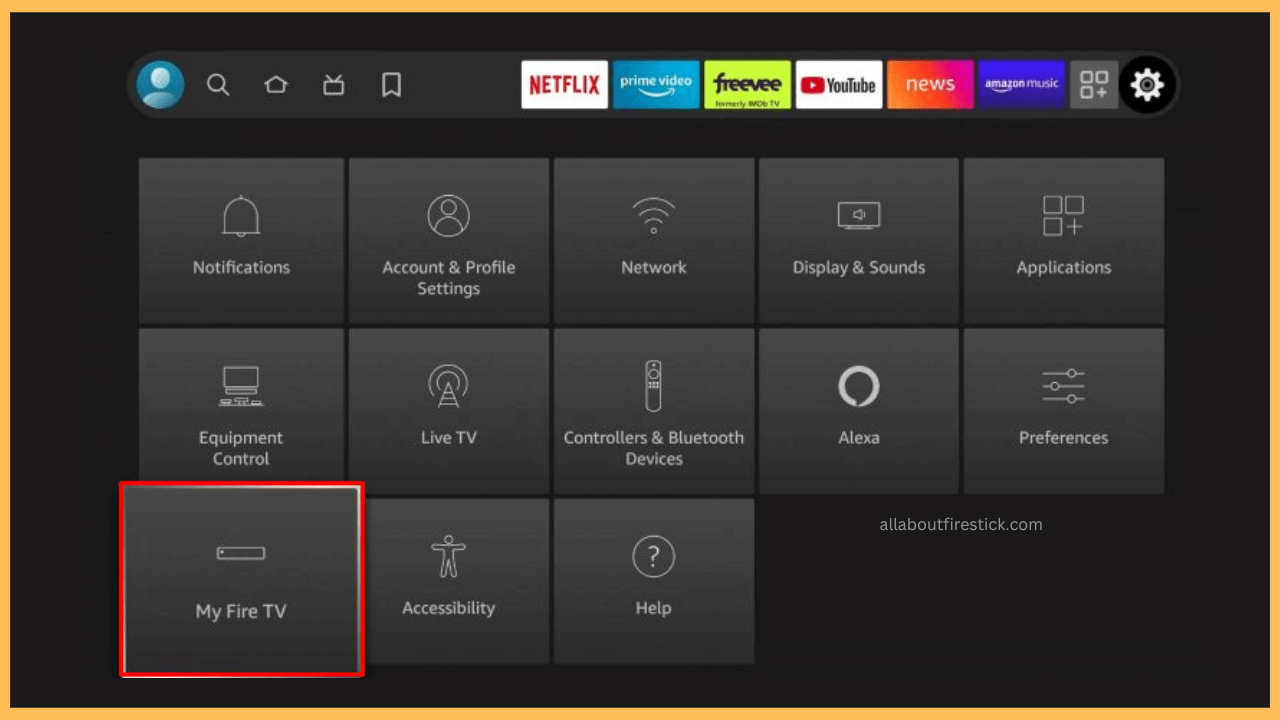
Task: Launch YouTube from the app bar
Action: click(839, 85)
